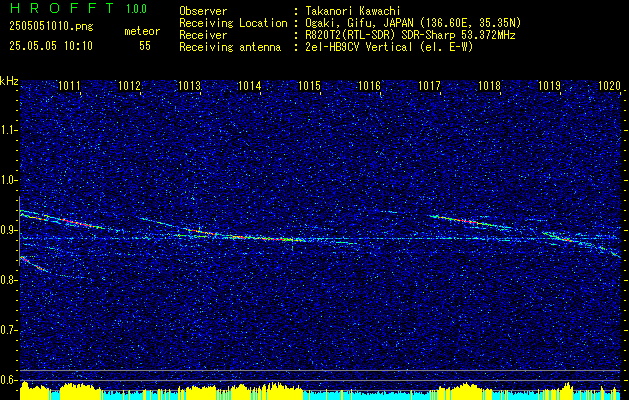Viewport: 629px width, 400px height.
Task: Click the 2el-HB9CV Vertical antenna text
Action: pyautogui.click(x=389, y=47)
